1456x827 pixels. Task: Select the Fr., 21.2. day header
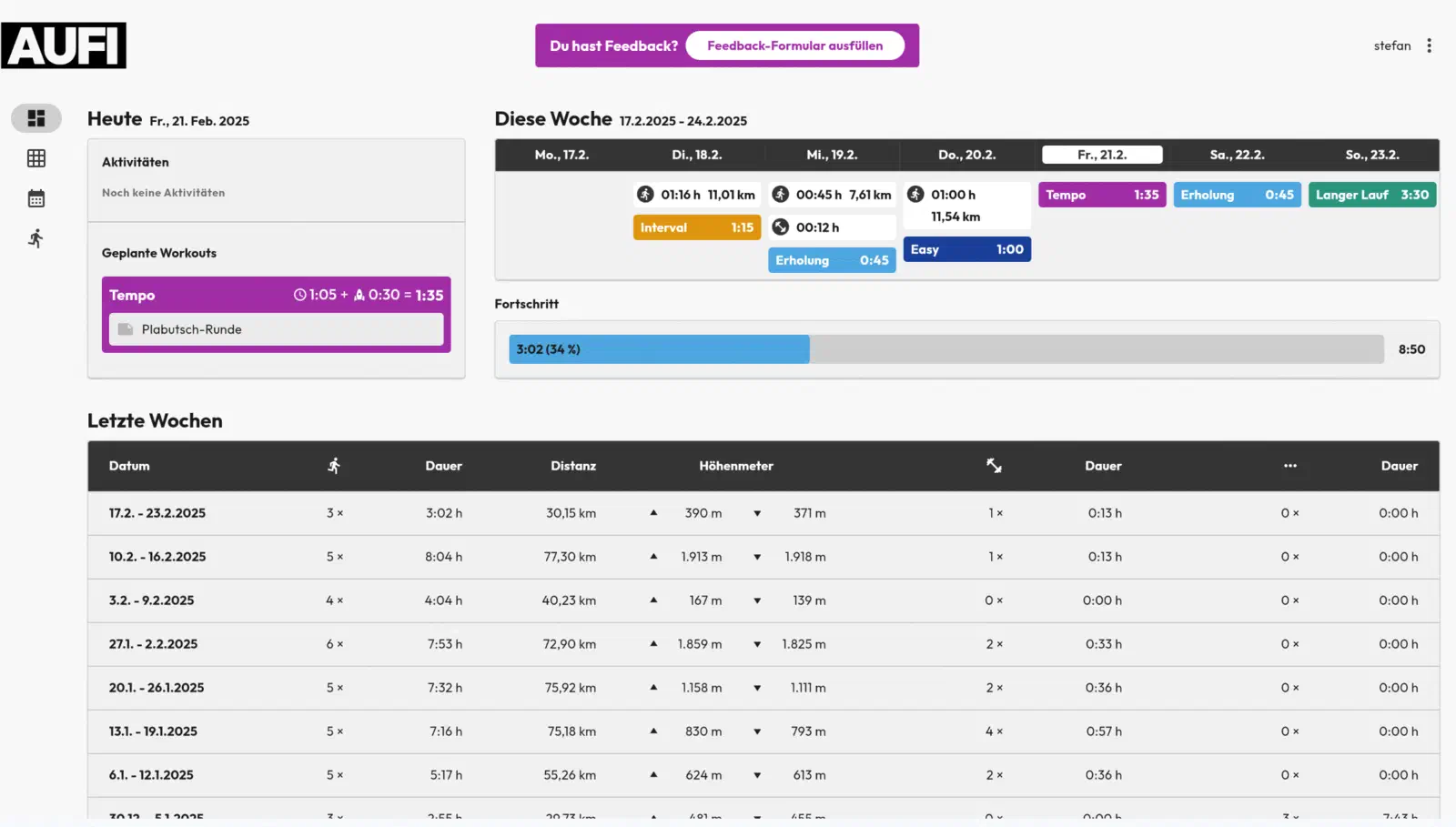pyautogui.click(x=1102, y=155)
